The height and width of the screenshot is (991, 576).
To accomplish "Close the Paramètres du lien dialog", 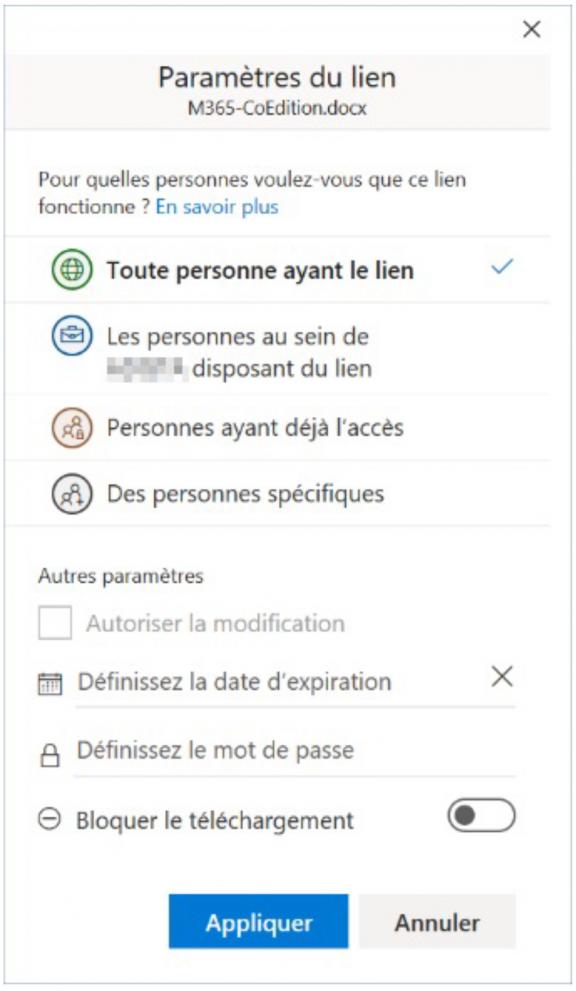I will point(532,29).
